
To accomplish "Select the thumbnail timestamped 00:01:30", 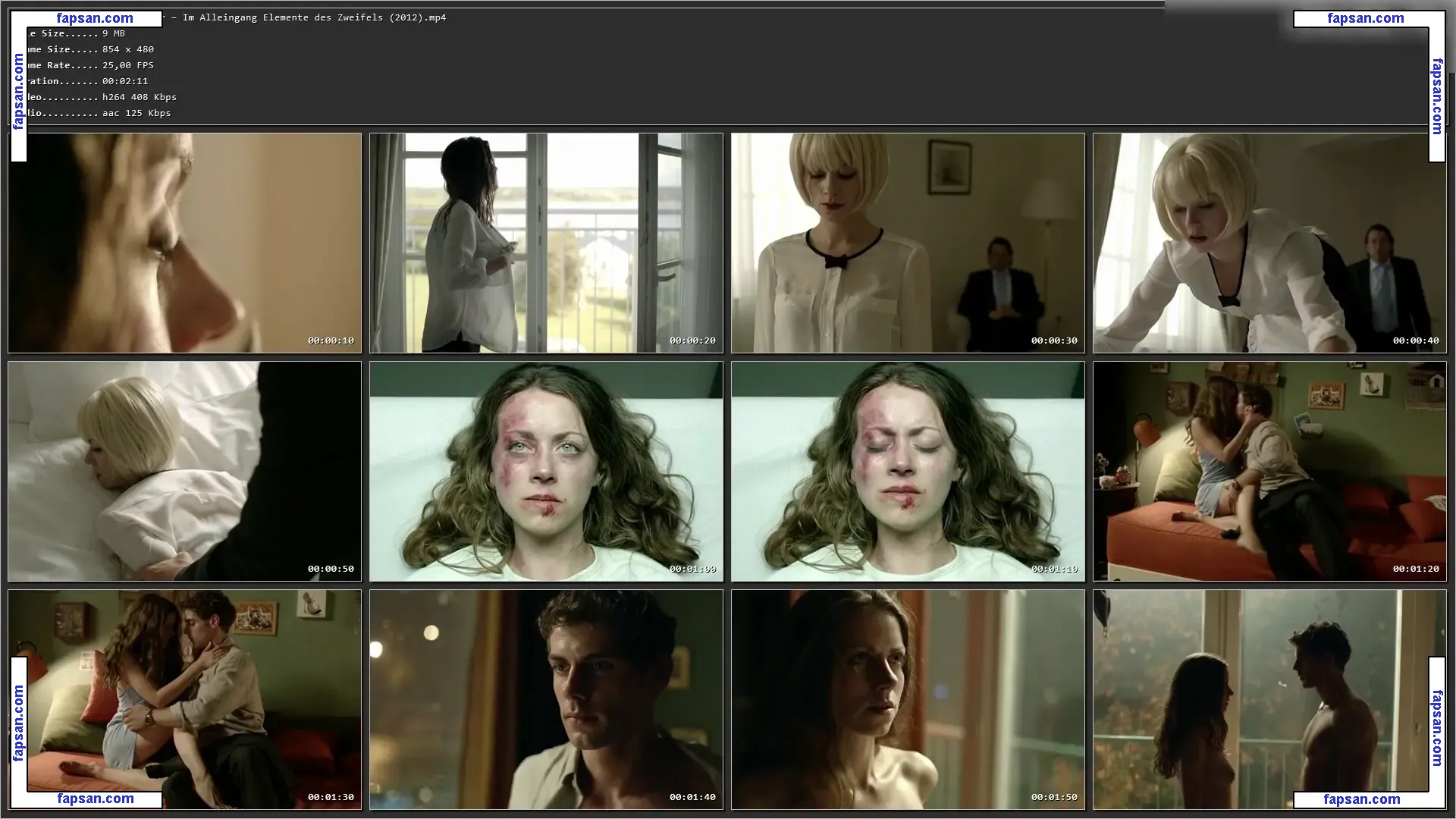I will tap(184, 699).
